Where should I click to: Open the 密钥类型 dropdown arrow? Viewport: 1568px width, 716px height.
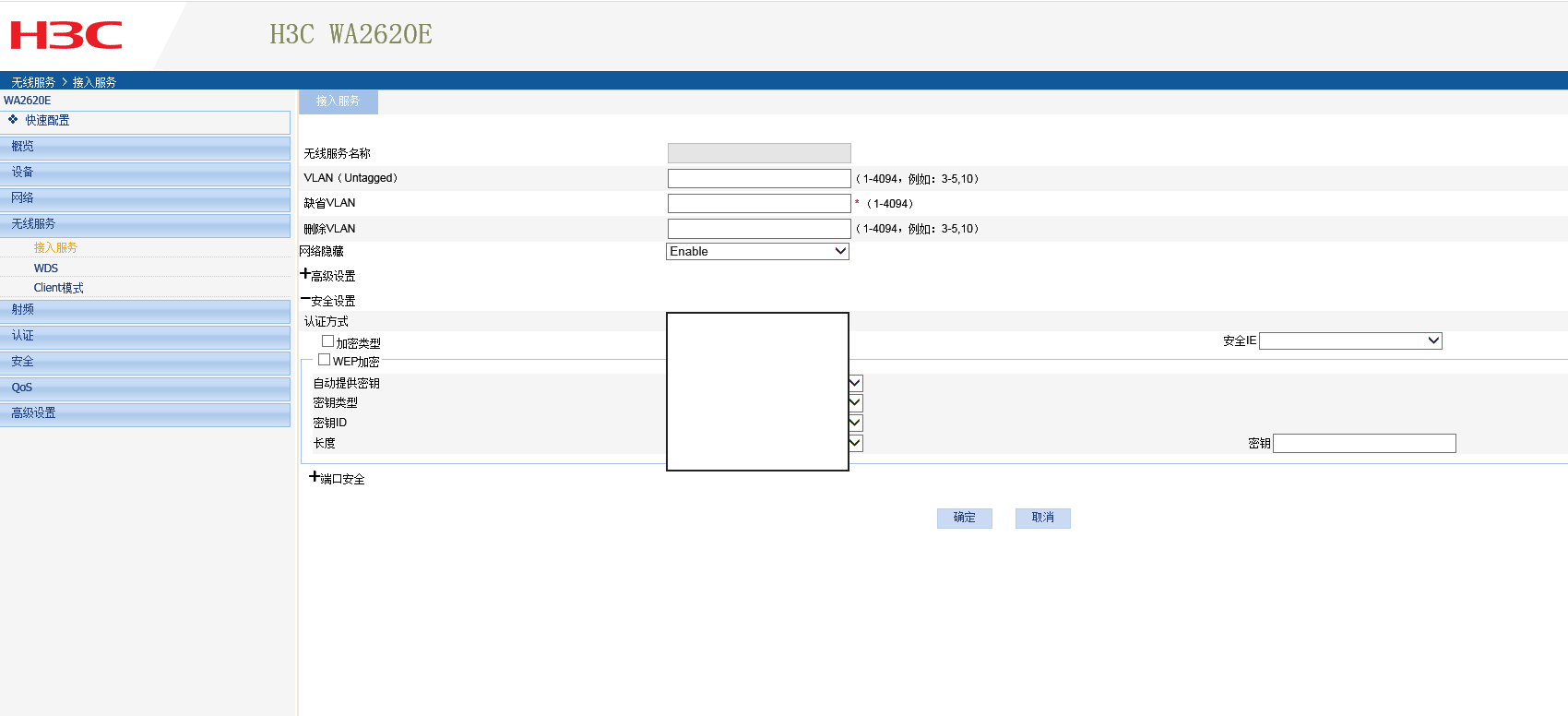[x=855, y=402]
